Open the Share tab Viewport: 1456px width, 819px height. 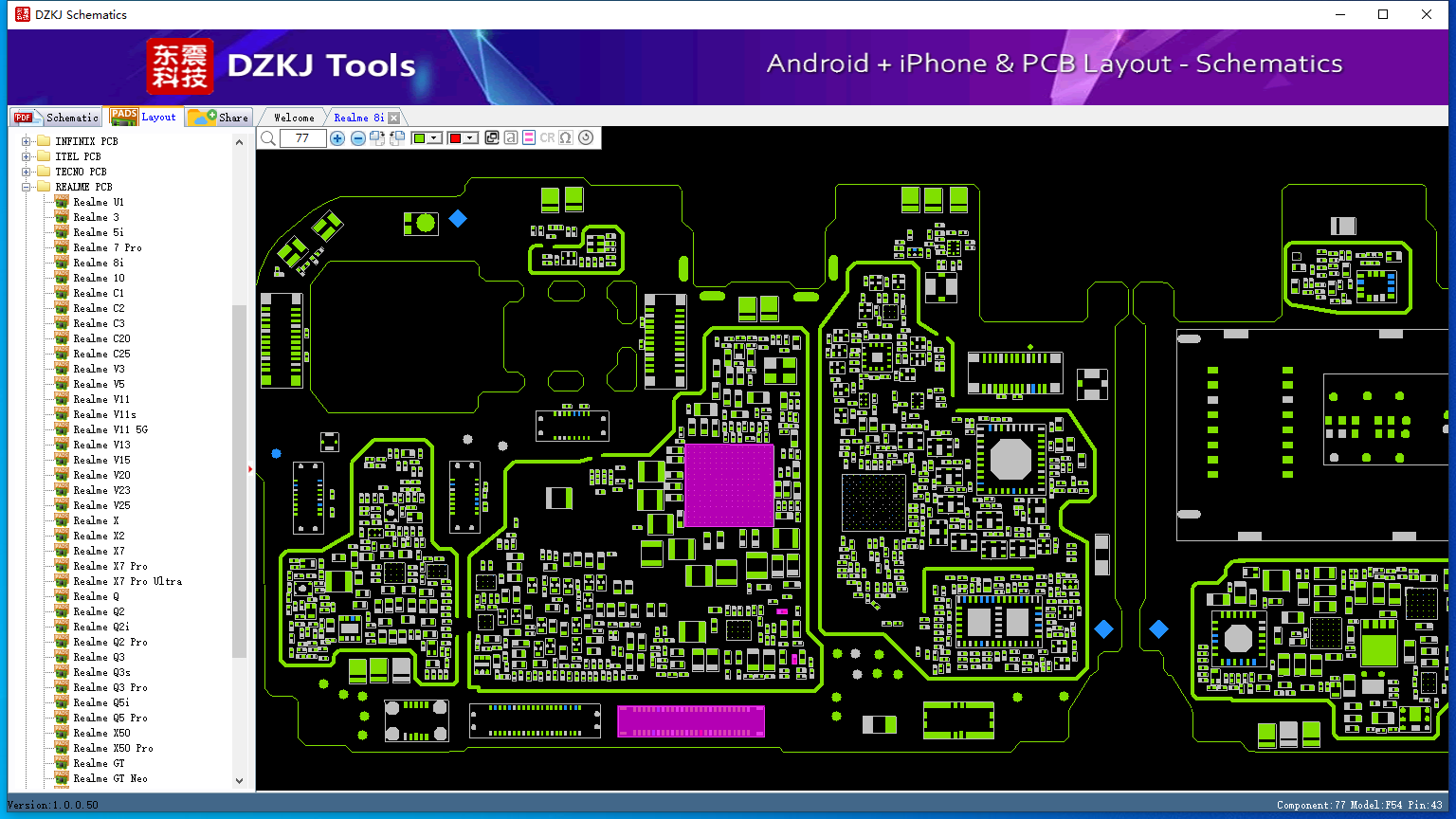coord(218,118)
